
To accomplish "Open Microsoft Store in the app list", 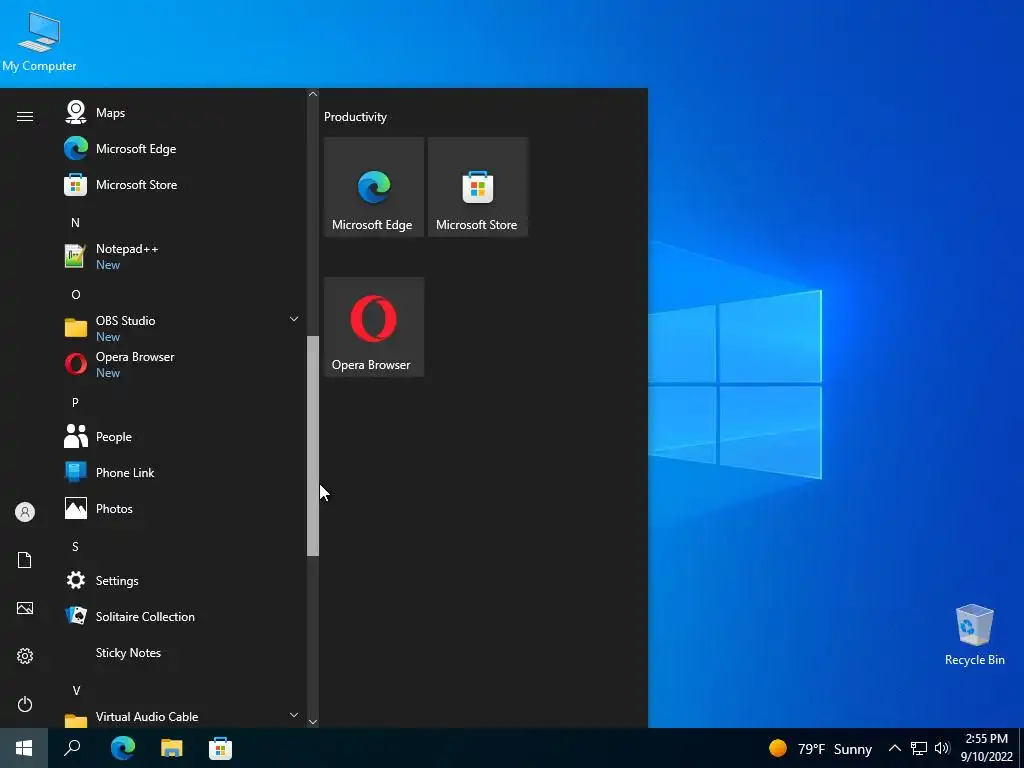I will (183, 185).
